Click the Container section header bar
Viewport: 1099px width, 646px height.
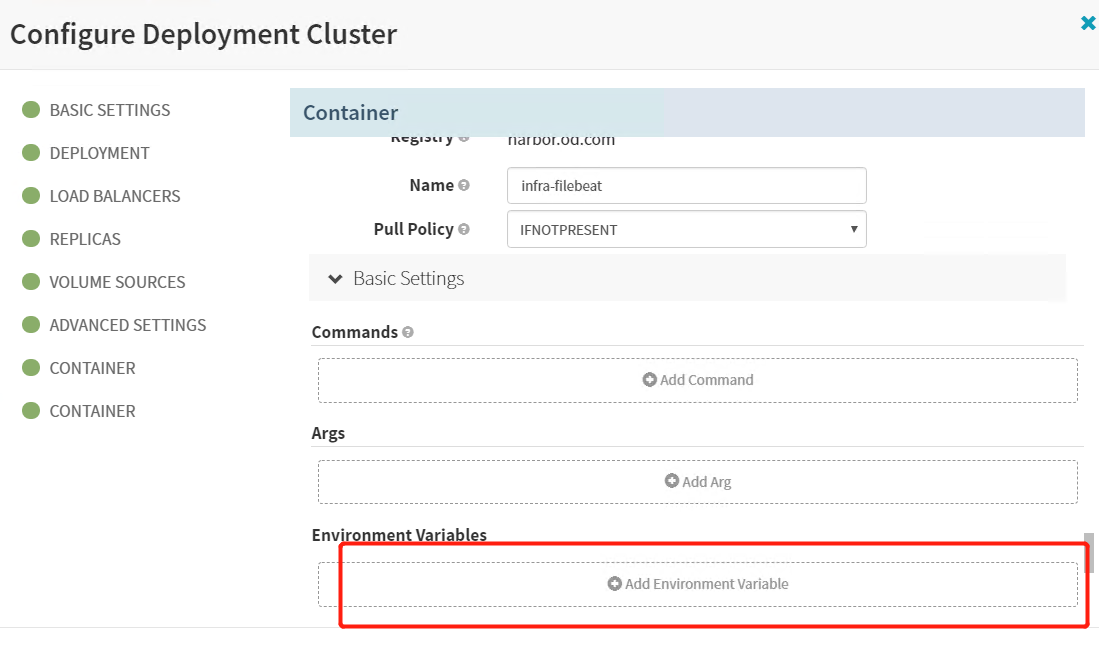pyautogui.click(x=687, y=113)
